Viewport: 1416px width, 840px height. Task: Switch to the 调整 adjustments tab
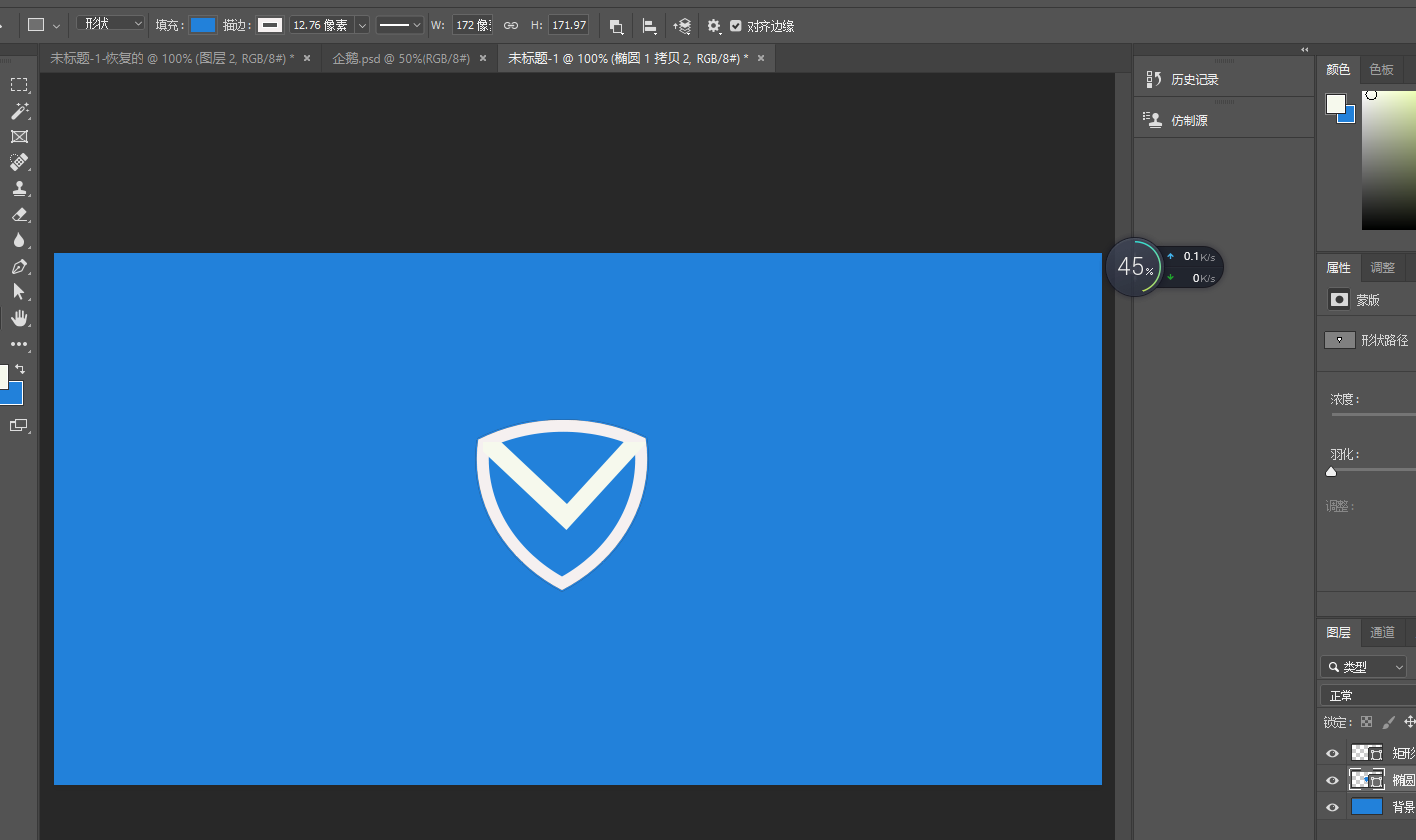click(1383, 267)
